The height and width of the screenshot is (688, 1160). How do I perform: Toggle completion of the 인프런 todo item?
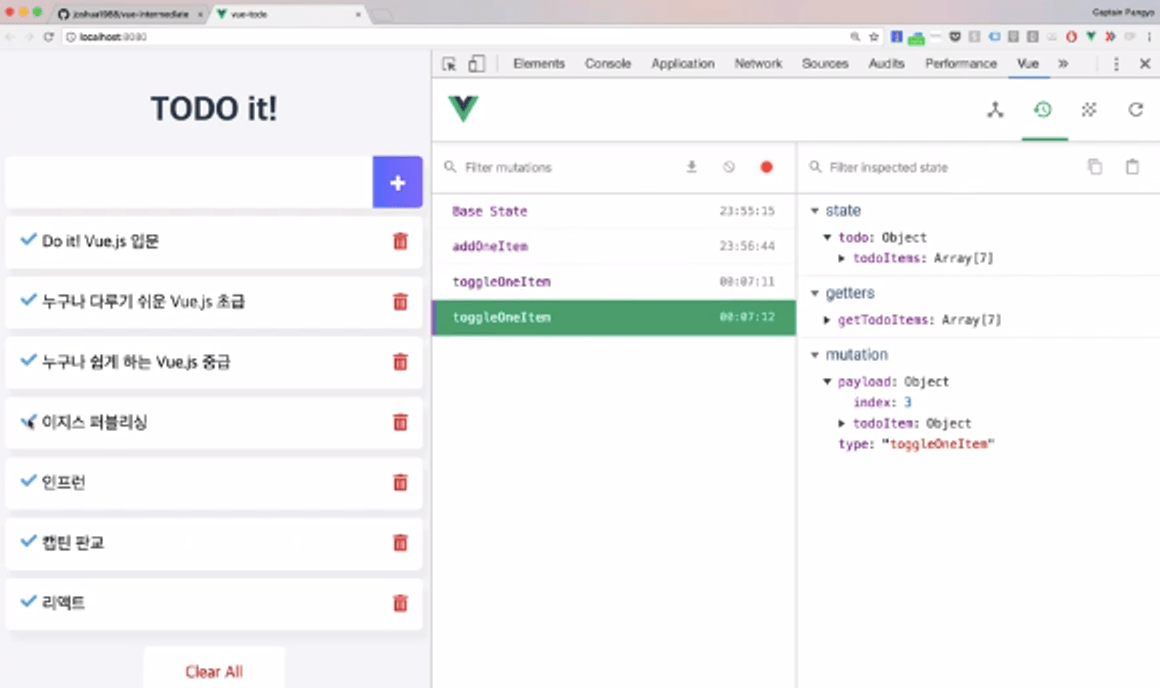[27, 482]
